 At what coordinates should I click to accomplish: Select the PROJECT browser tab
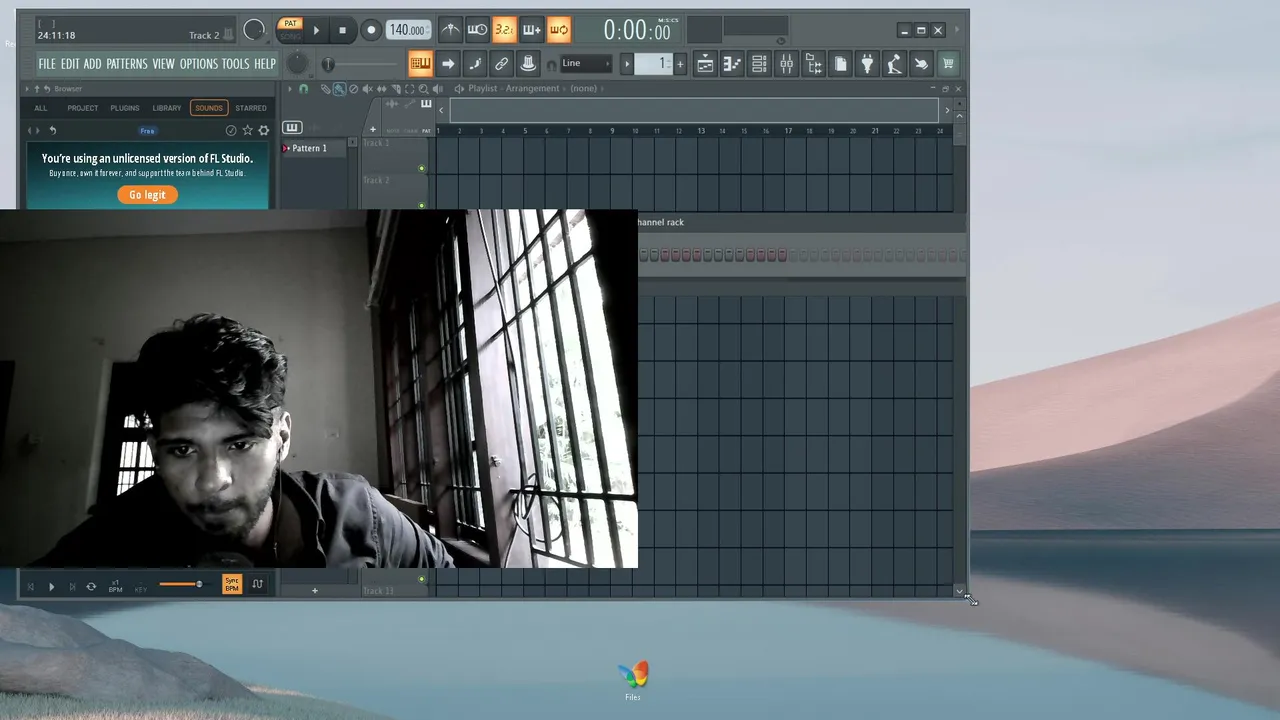click(83, 108)
